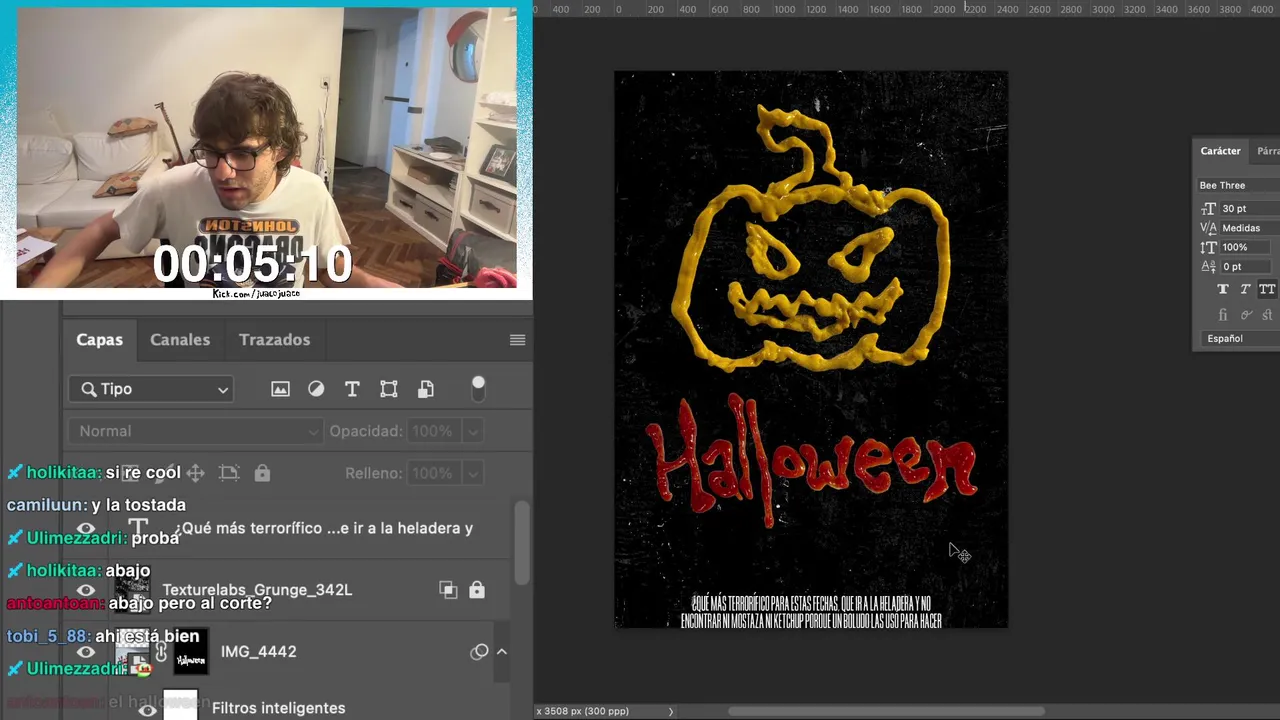
Task: Filter layers by smart objects icon
Action: click(426, 389)
